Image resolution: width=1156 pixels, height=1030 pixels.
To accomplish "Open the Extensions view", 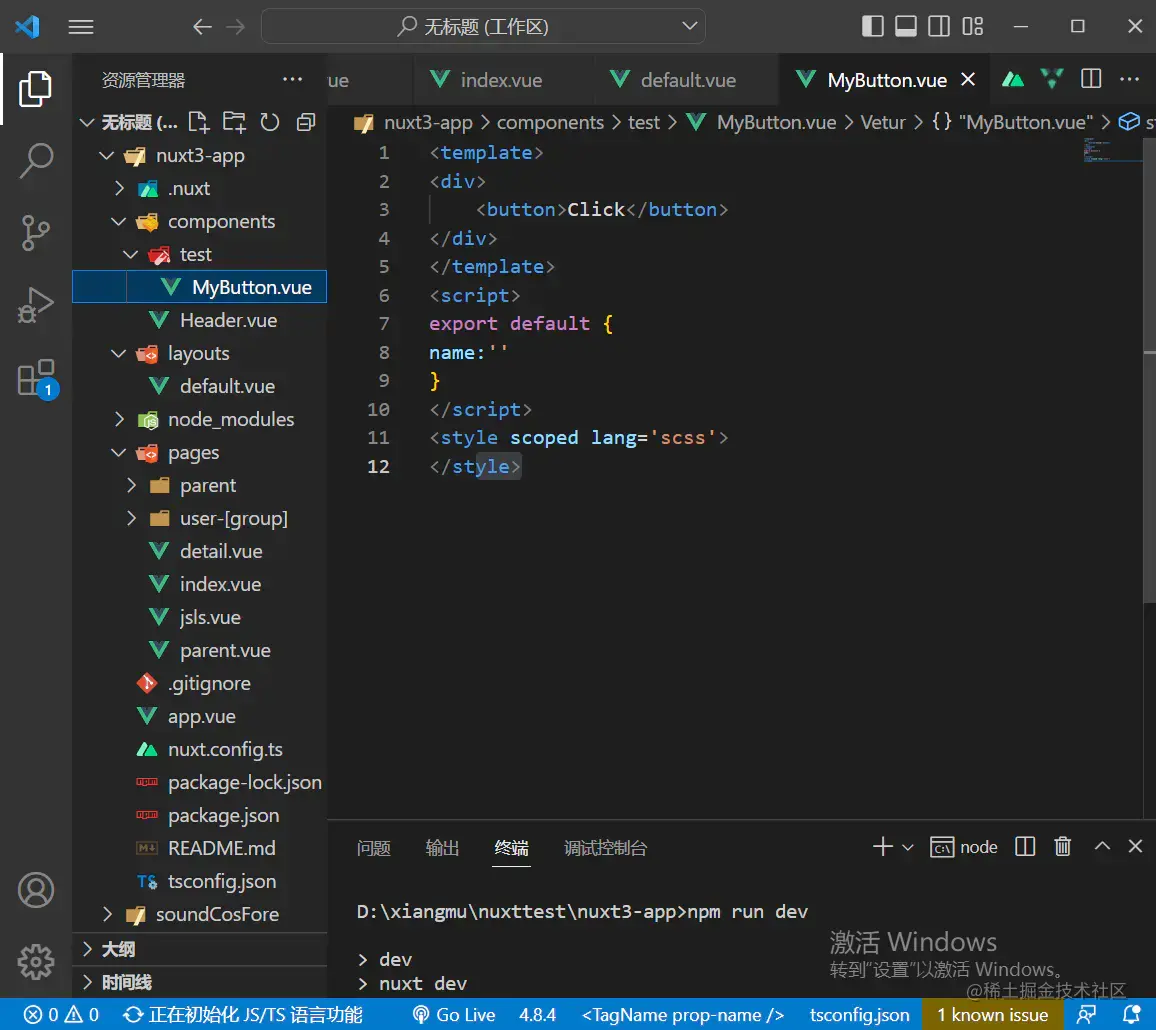I will click(36, 379).
